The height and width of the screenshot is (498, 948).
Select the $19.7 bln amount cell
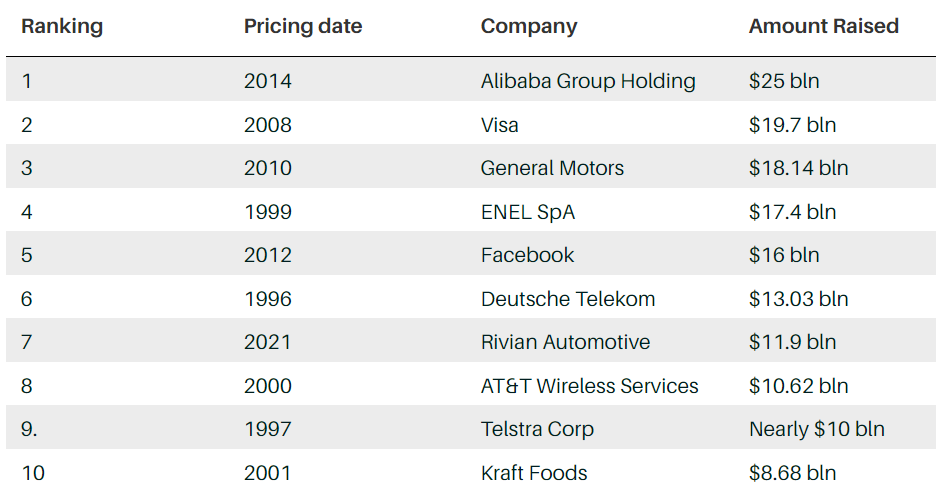pos(792,125)
